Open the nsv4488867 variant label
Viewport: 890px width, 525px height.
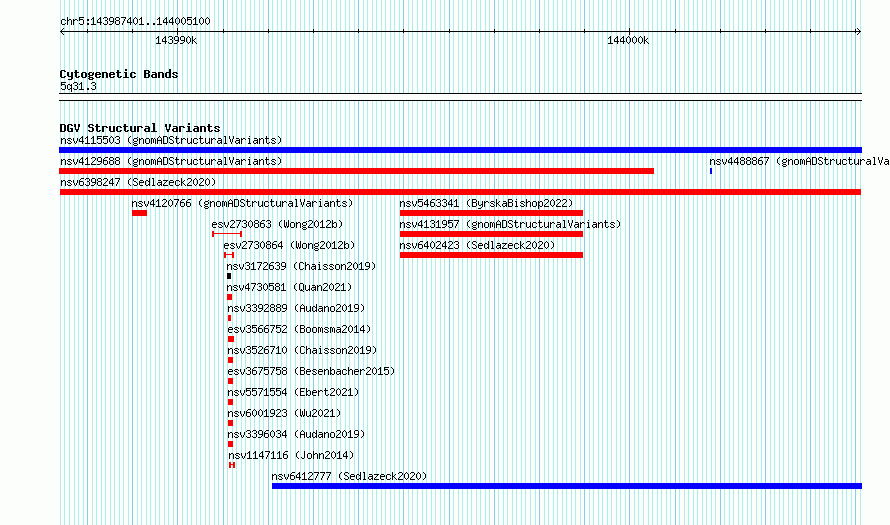799,161
